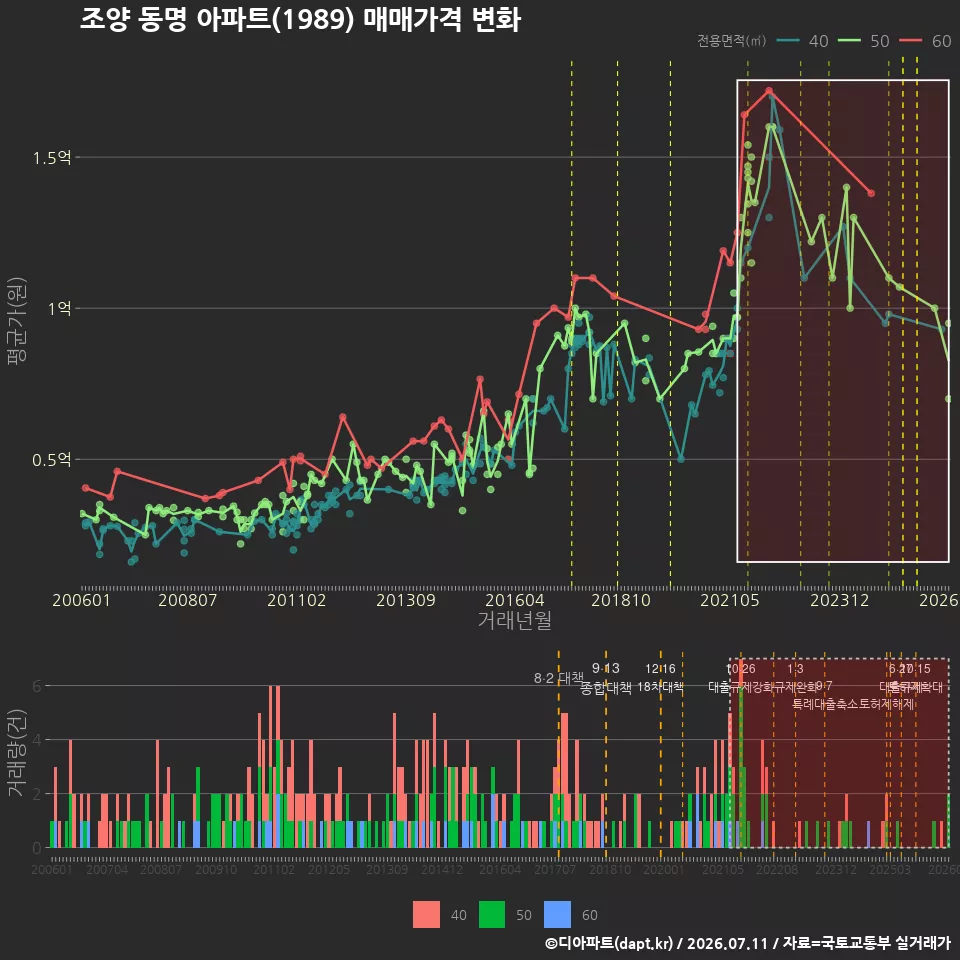The width and height of the screenshot is (960, 960).
Task: Click the chart title 조양 동명 아파트(1989)
Action: [x=217, y=20]
